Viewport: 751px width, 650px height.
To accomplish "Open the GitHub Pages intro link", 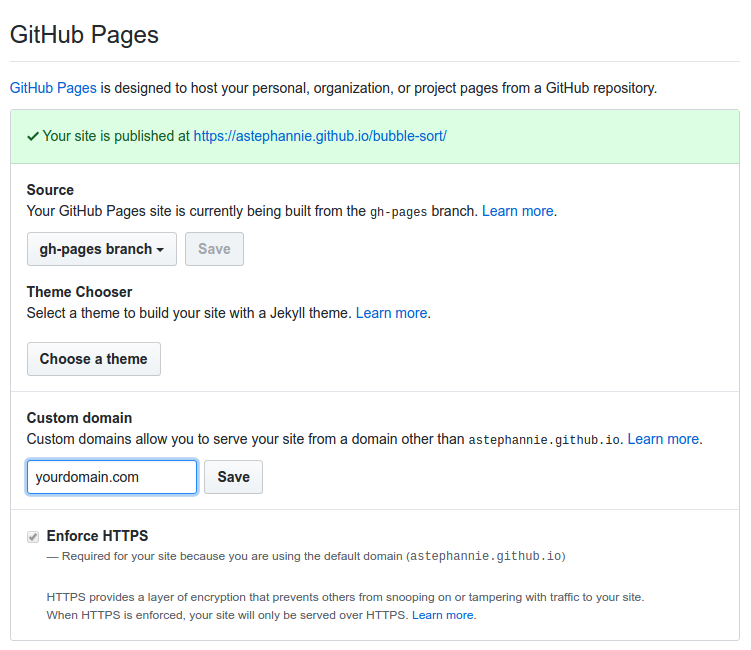I will click(53, 88).
